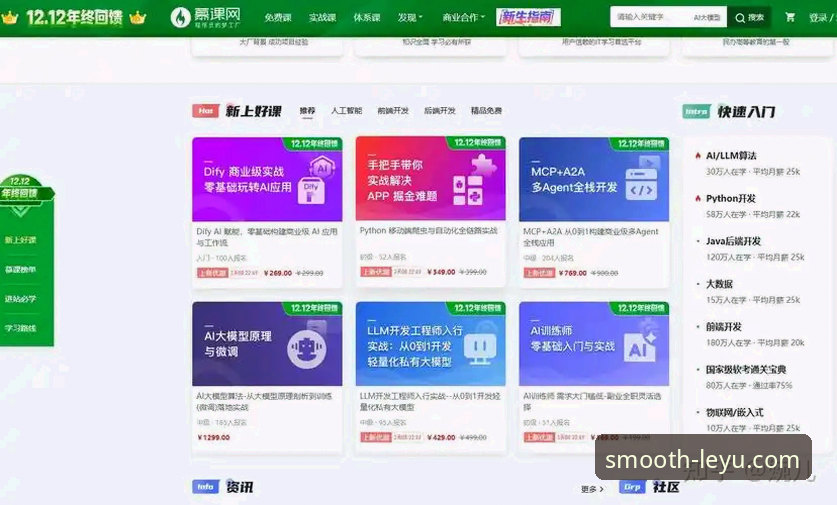
Task: Click the Grp badge beside 社区
Action: click(x=633, y=487)
